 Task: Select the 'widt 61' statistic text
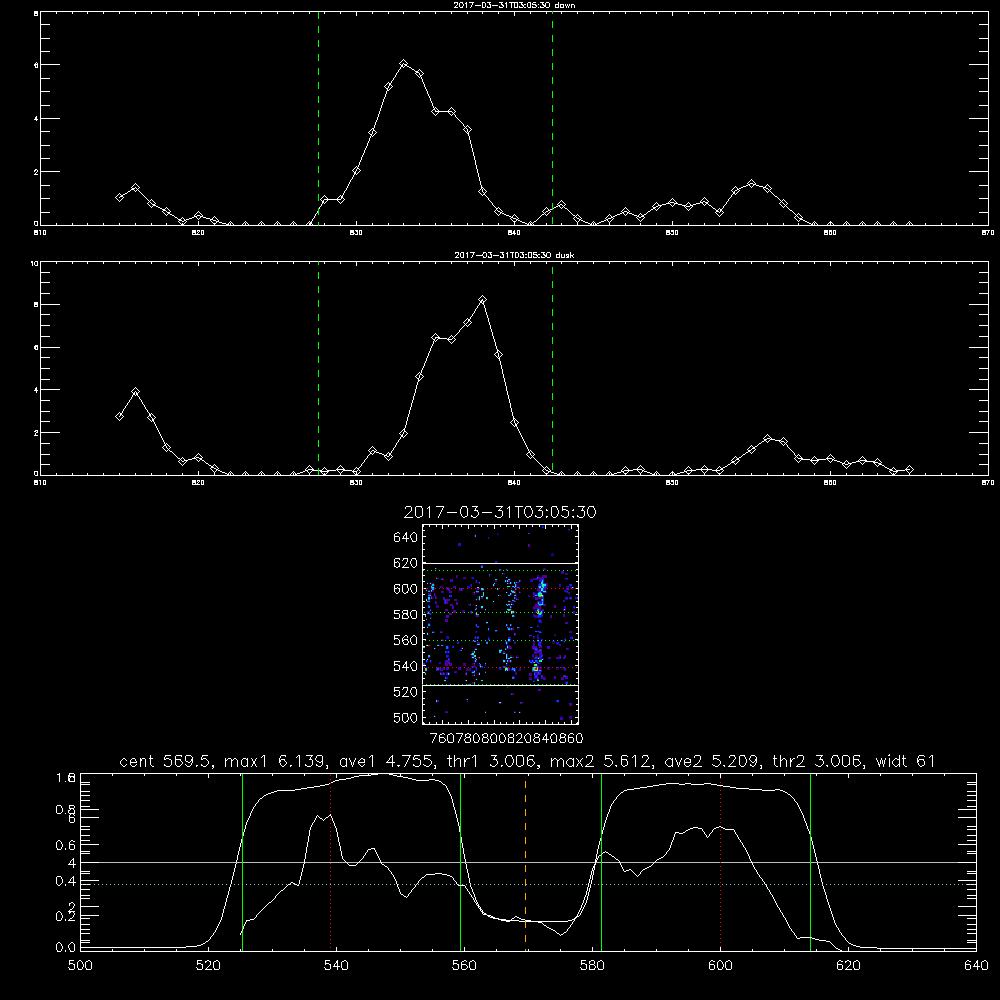pos(906,761)
